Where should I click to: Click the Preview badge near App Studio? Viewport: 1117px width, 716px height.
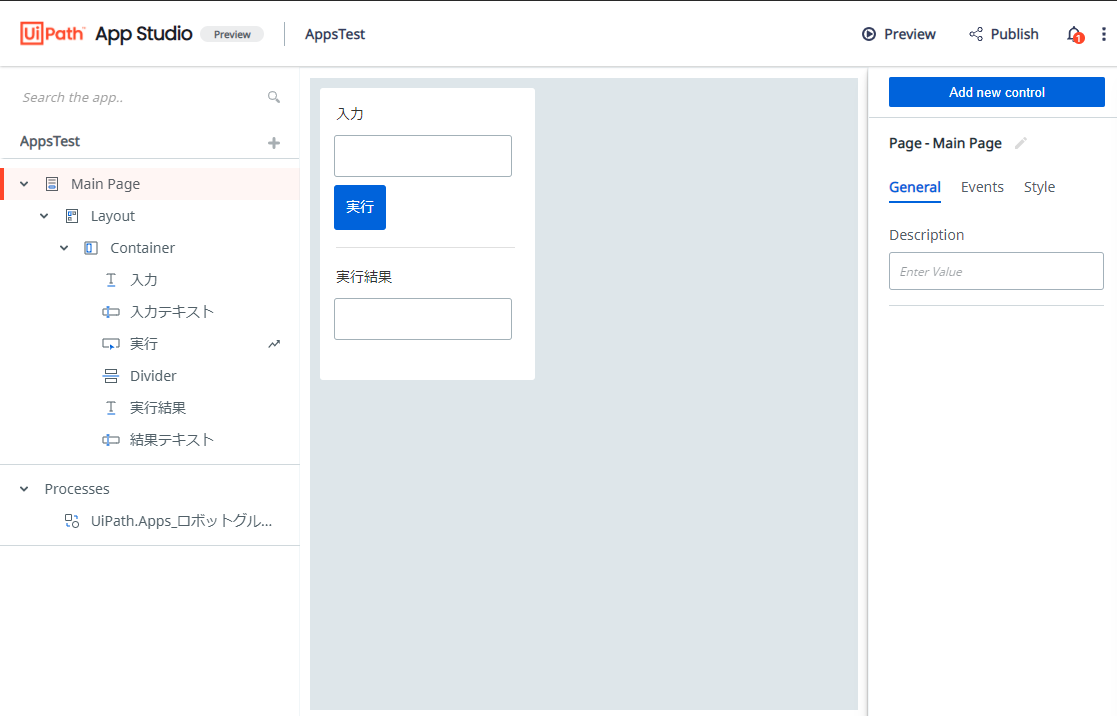pos(232,34)
